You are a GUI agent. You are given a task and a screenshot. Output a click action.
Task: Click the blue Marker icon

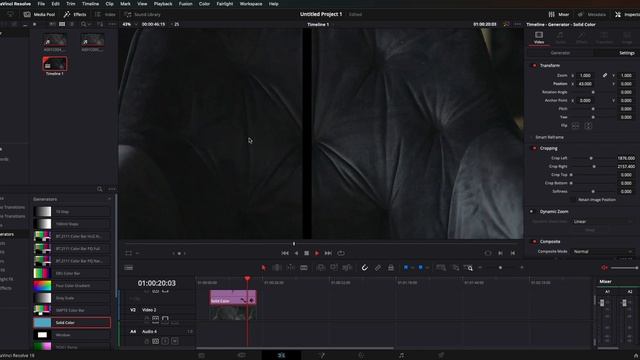click(420, 268)
